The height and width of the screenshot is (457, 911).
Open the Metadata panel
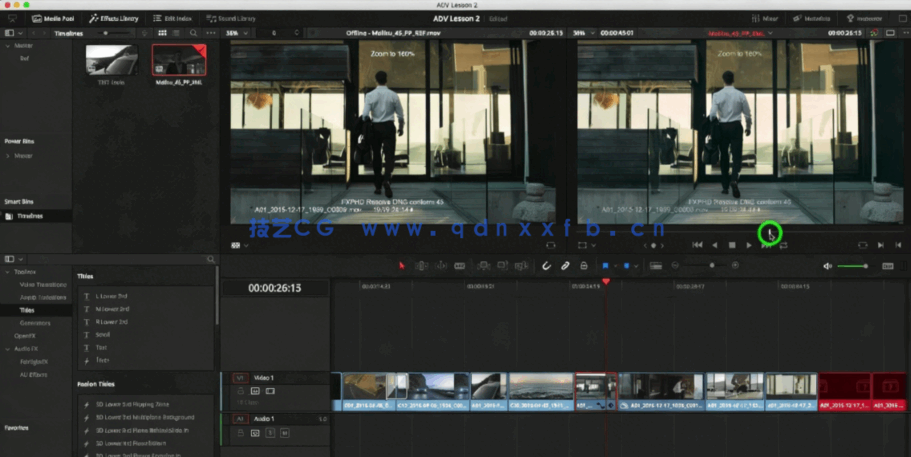(812, 19)
